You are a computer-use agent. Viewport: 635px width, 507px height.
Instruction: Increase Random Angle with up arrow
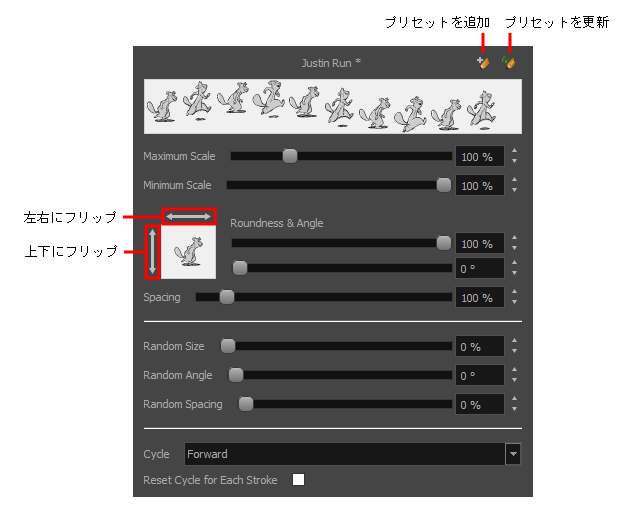tap(514, 370)
